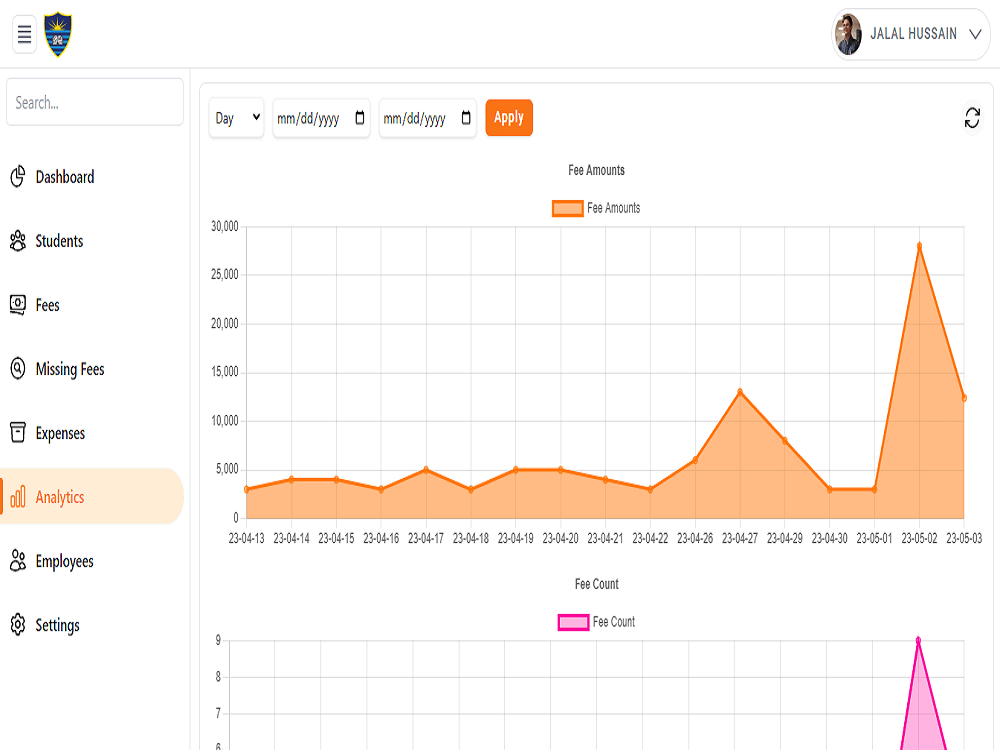The image size is (1000, 750).
Task: Expand the Jalal Hussain account menu
Action: (909, 33)
